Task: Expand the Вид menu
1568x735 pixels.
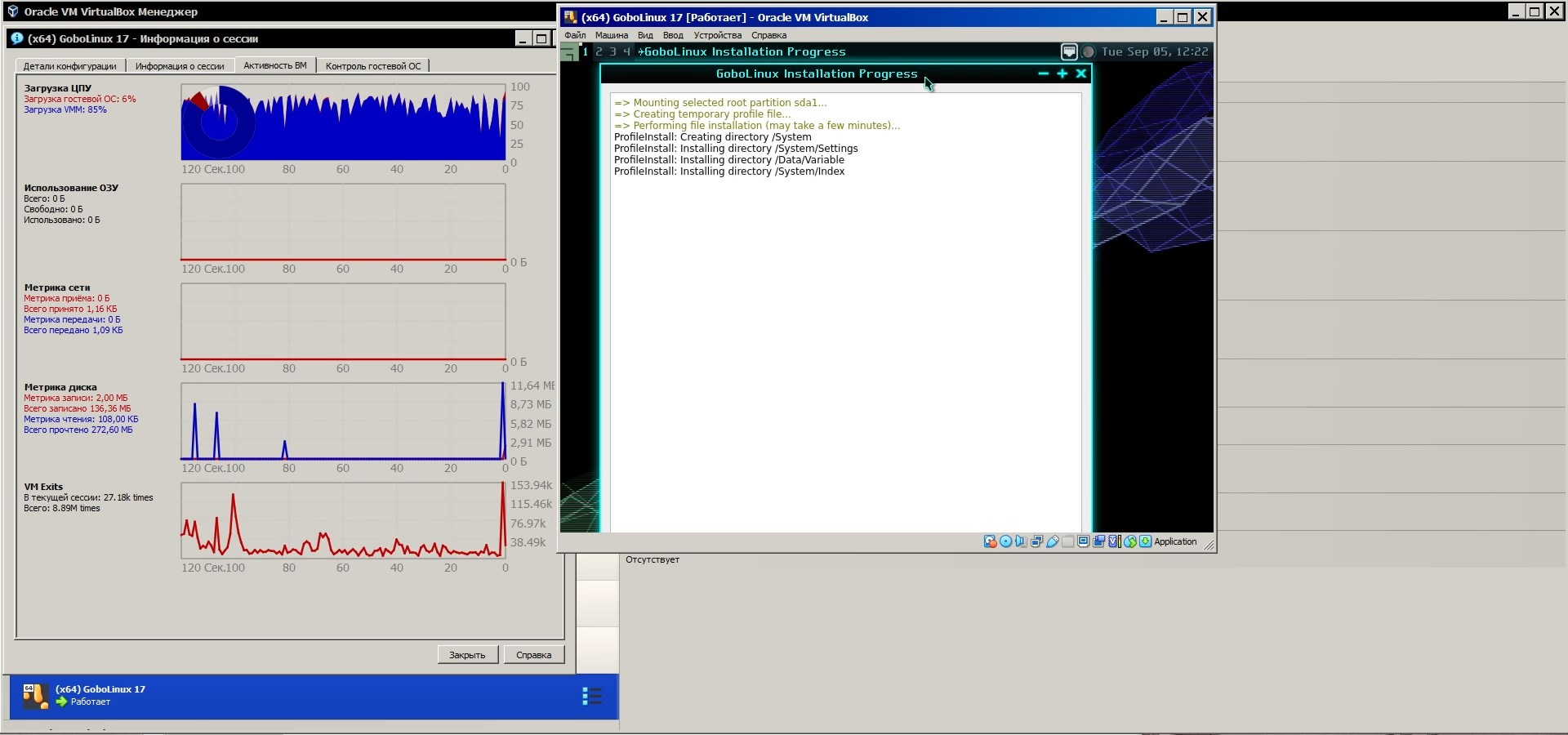Action: (x=645, y=35)
